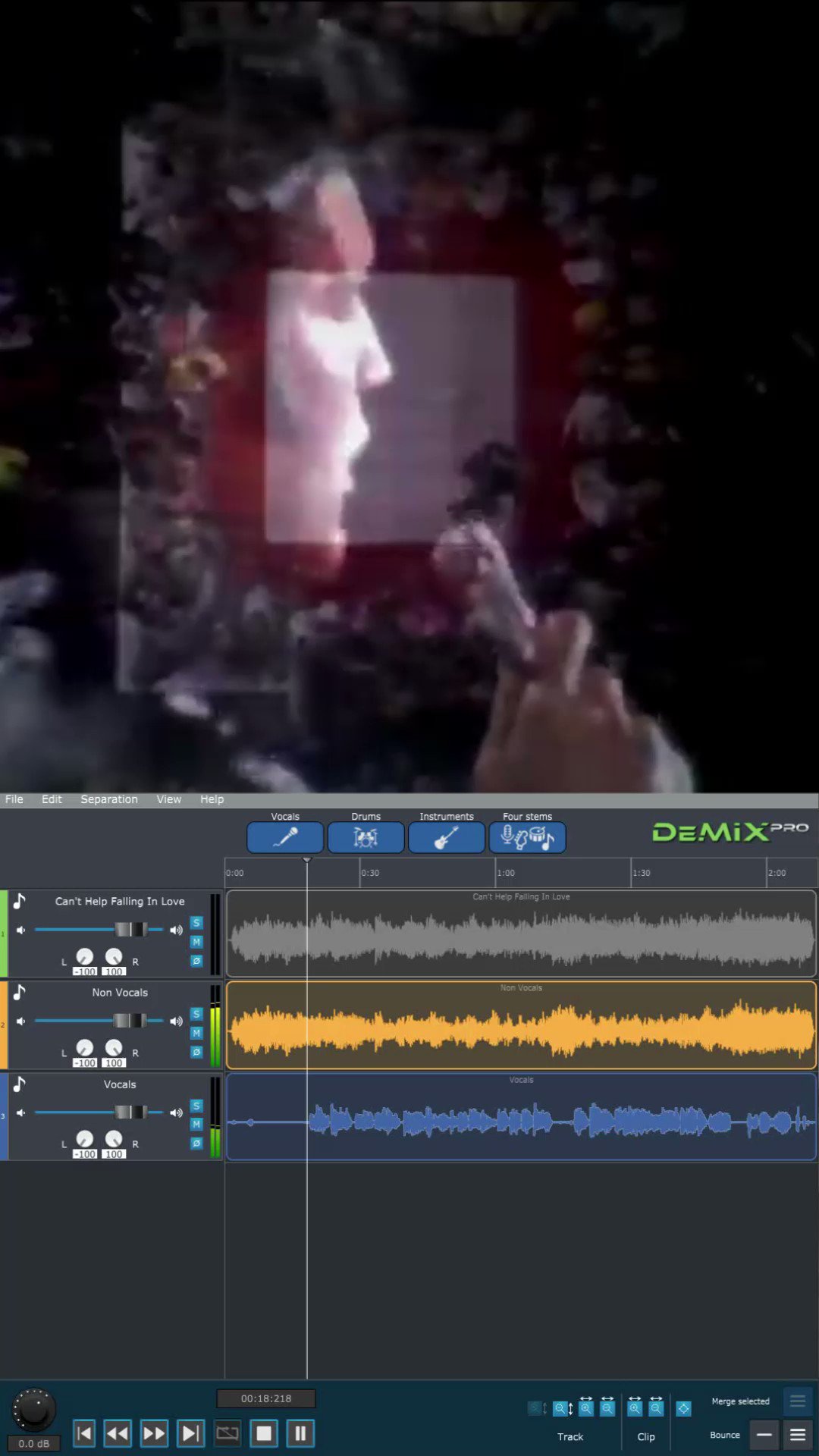Click the 1:30 mark on the timeline ruler
The width and height of the screenshot is (819, 1456).
641,873
